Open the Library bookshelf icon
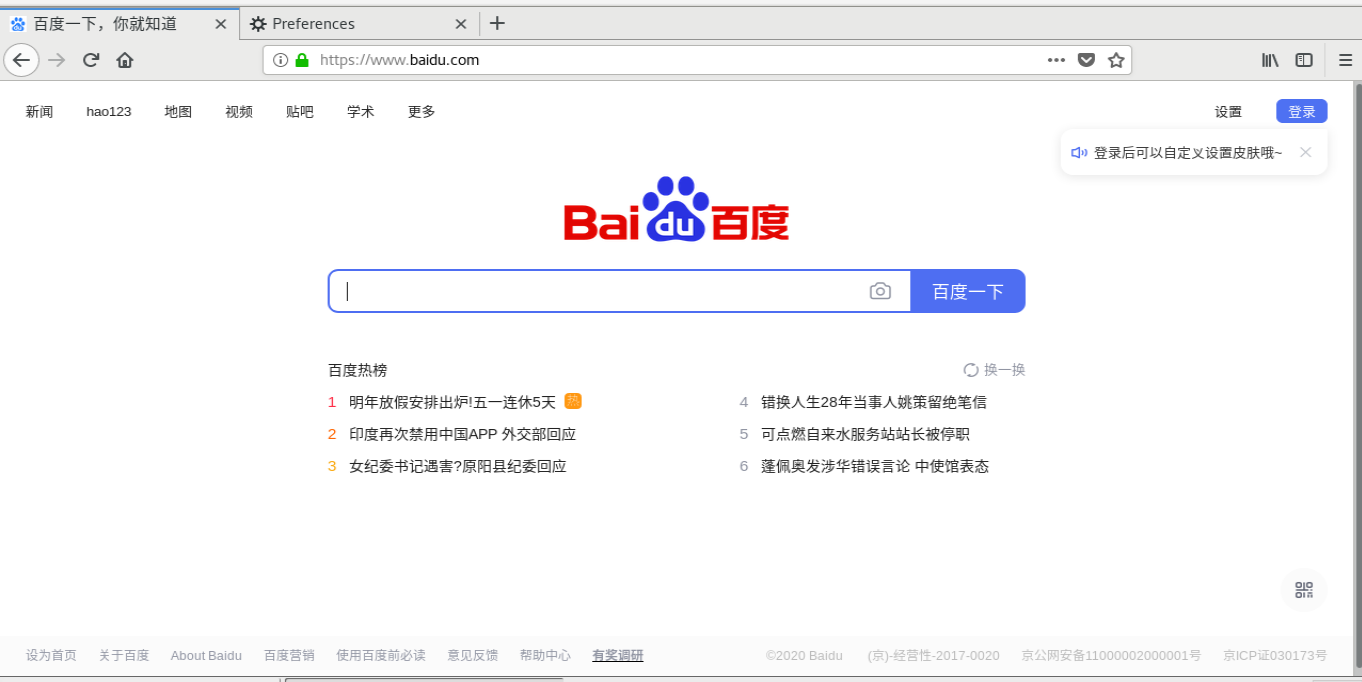 point(1270,60)
